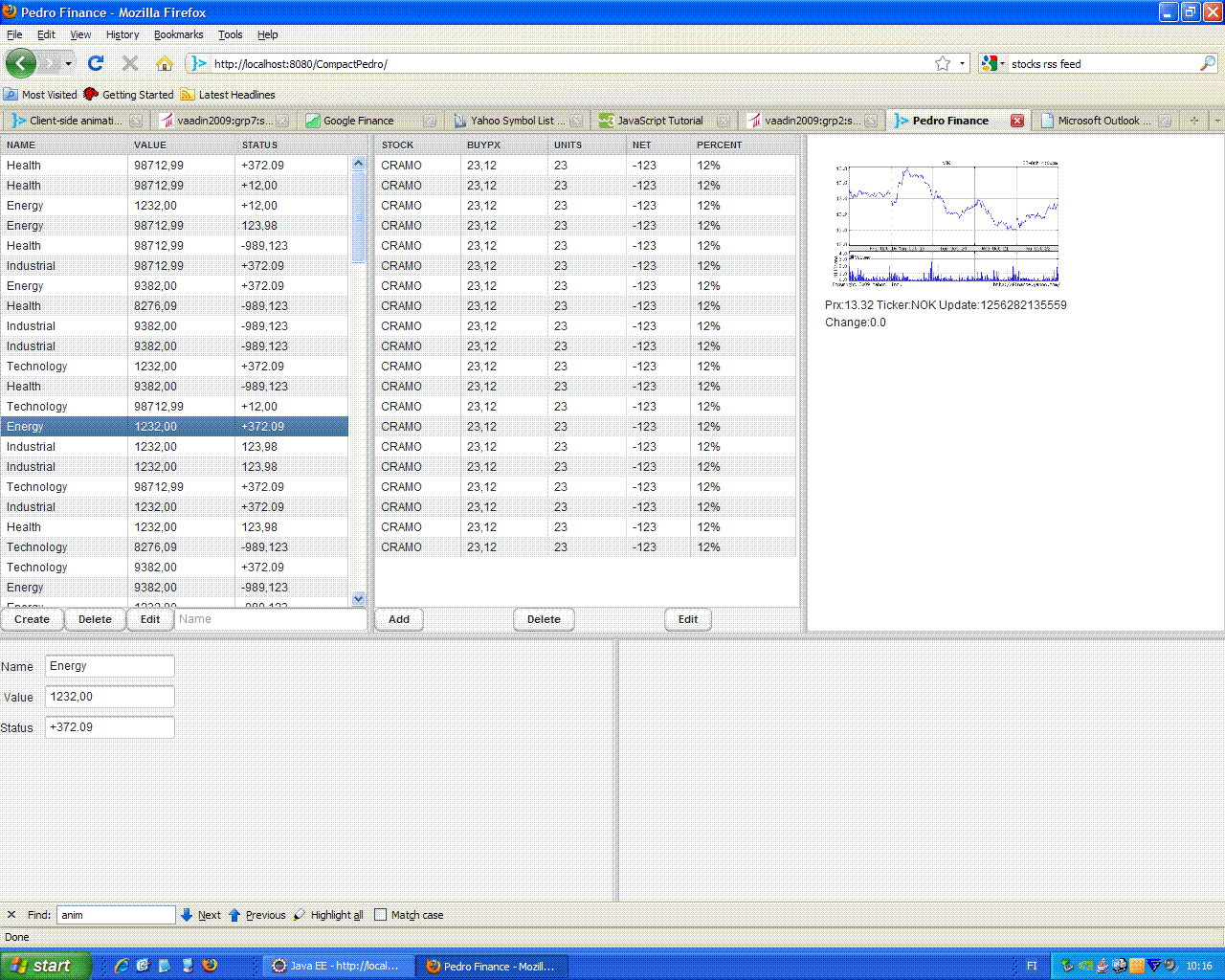1225x980 pixels.
Task: Click the search magnifier icon
Action: [1208, 63]
